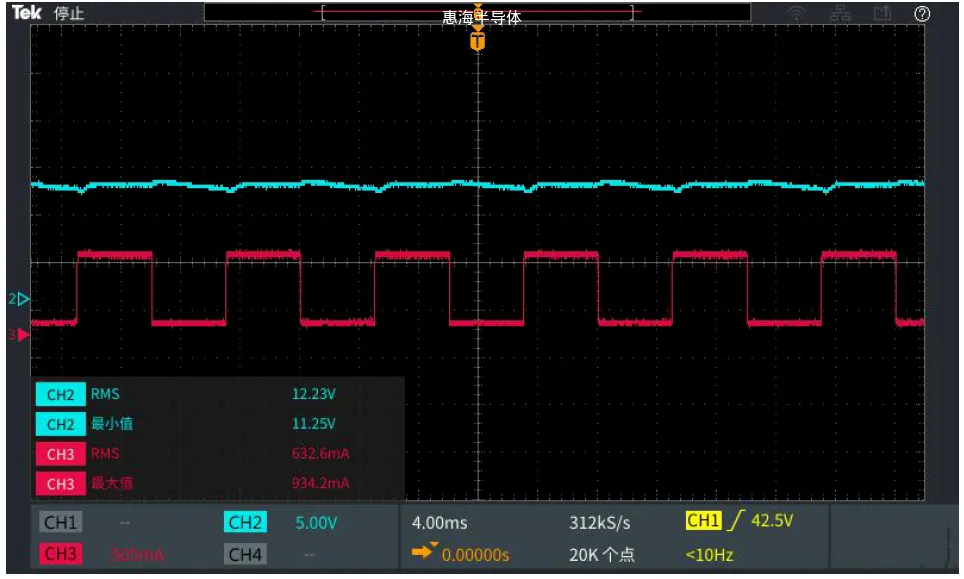The image size is (964, 579).
Task: Toggle the CH4 channel badge
Action: 245,555
